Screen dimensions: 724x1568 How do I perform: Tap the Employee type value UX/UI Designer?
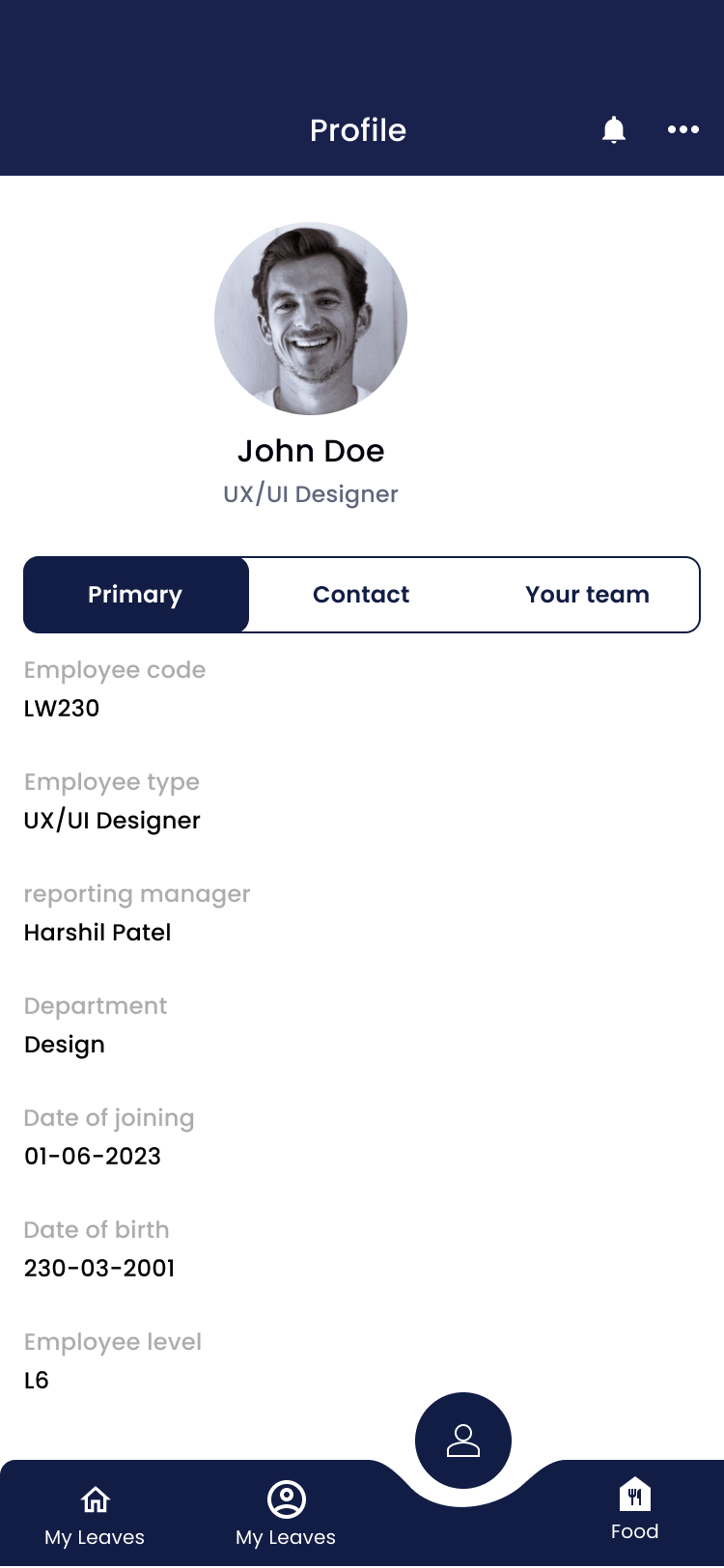coord(112,821)
